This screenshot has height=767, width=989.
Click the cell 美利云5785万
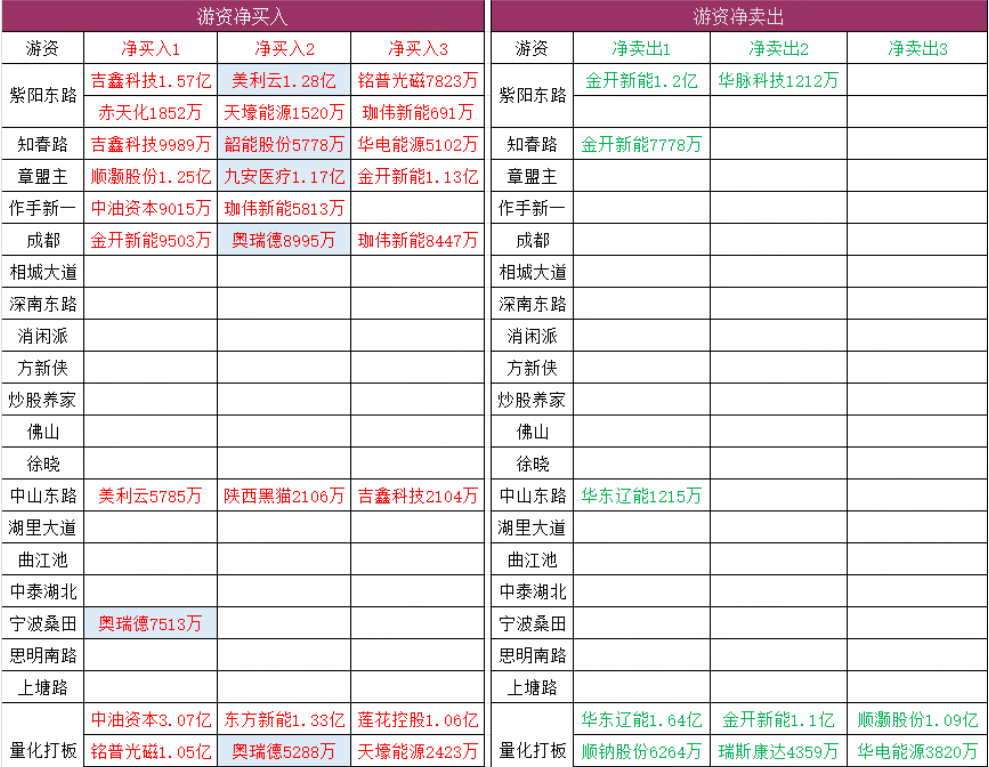coord(151,496)
